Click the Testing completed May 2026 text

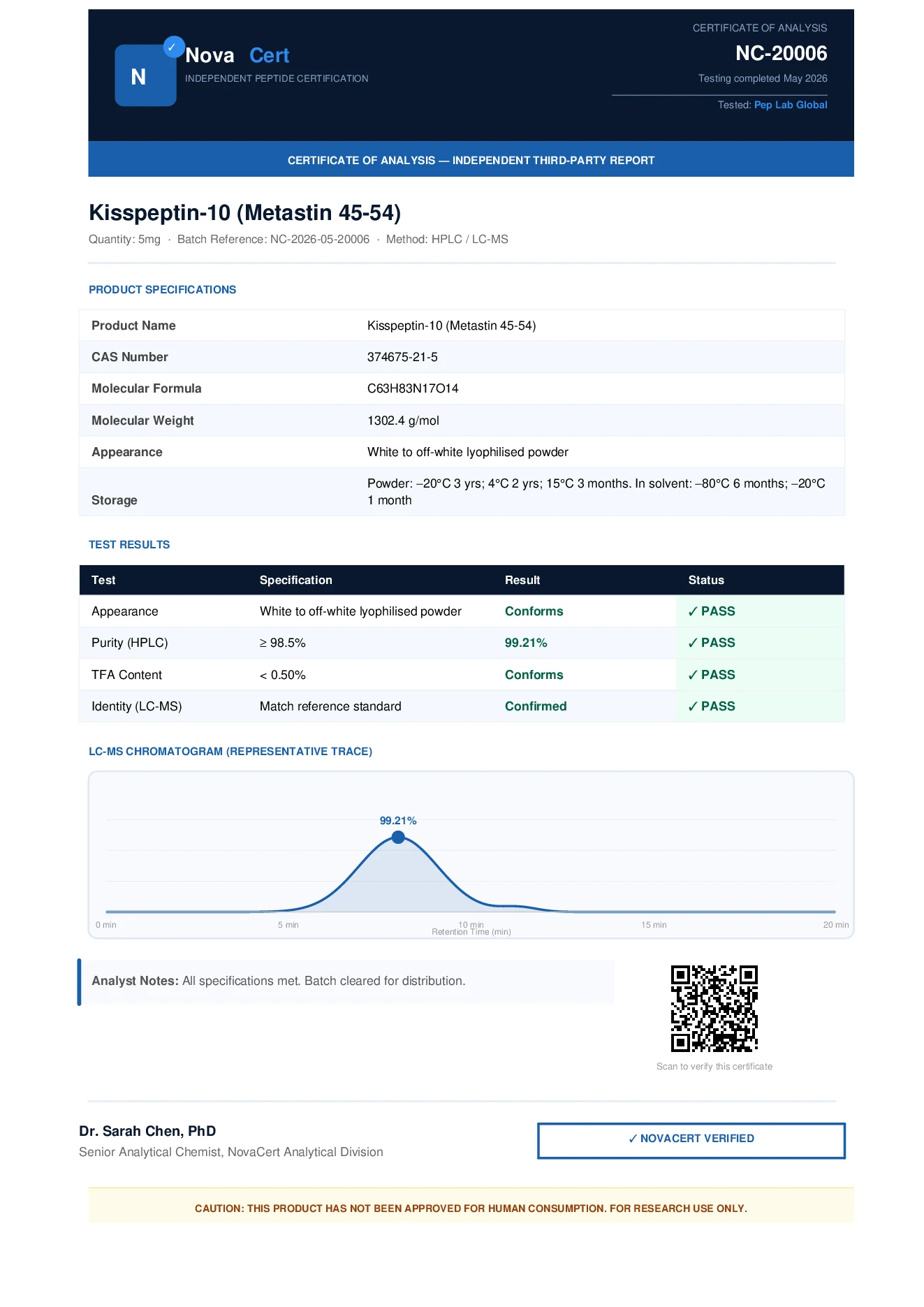coord(763,78)
